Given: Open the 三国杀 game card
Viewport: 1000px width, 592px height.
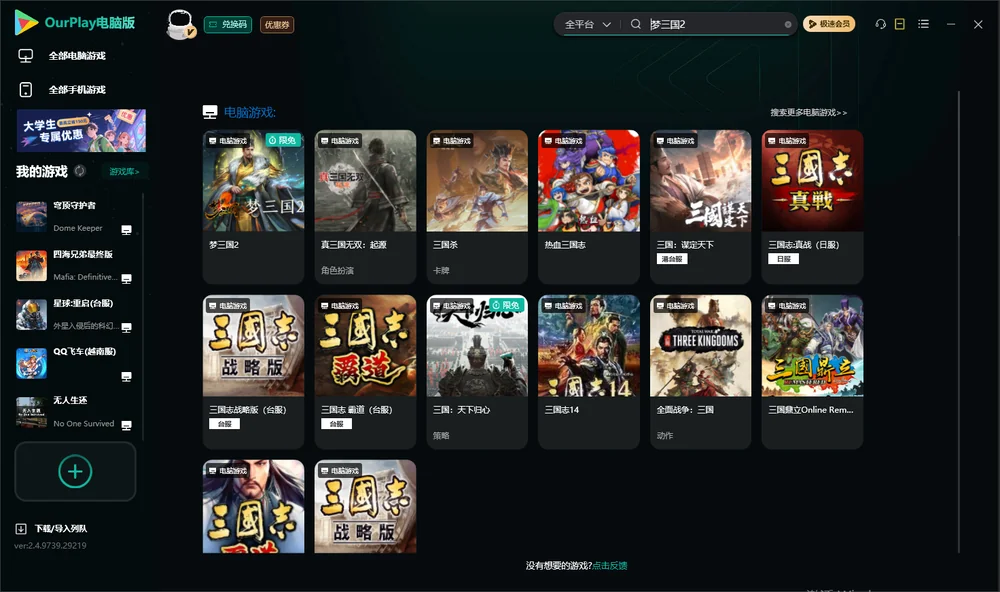Looking at the screenshot, I should pos(477,207).
